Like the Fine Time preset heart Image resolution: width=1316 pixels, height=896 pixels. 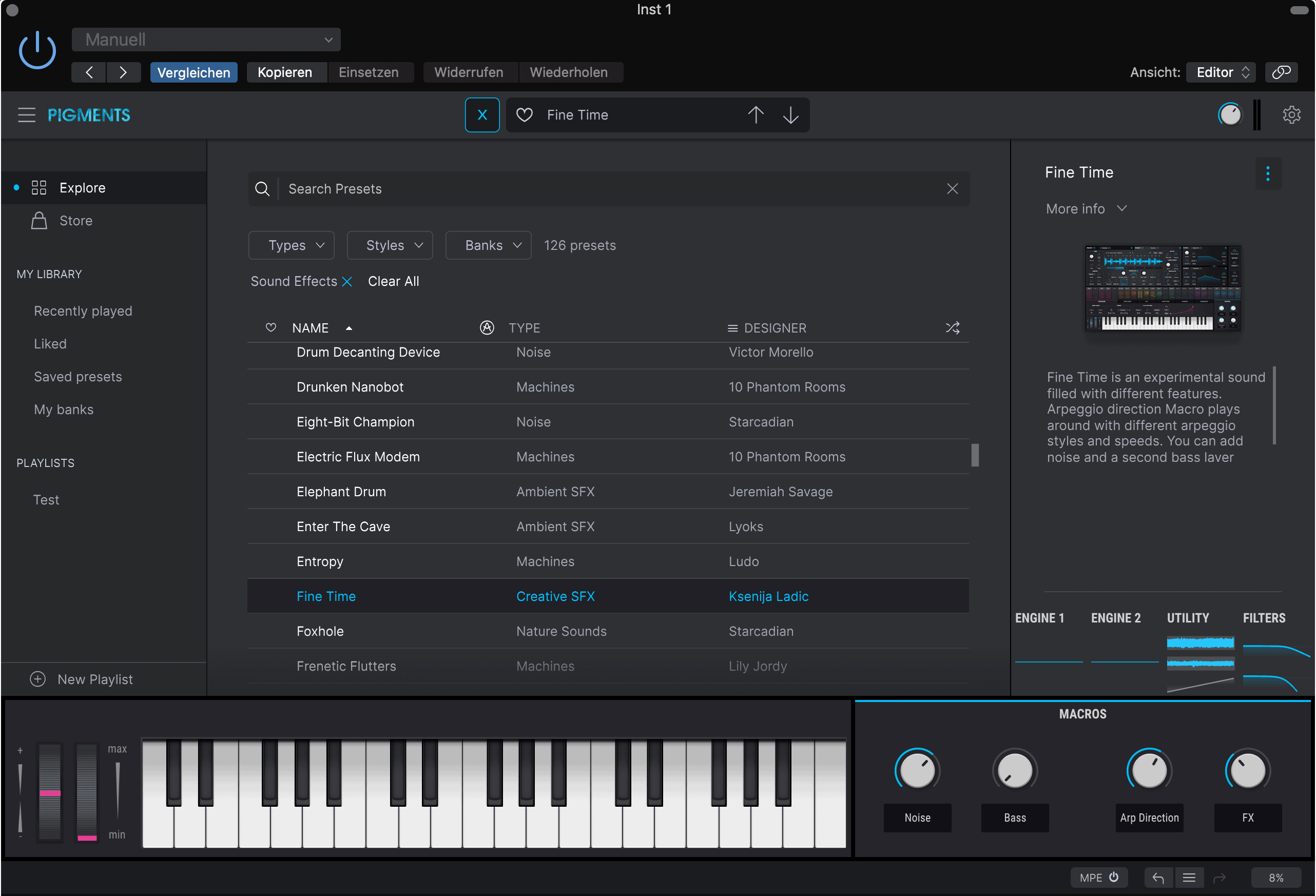coord(525,115)
